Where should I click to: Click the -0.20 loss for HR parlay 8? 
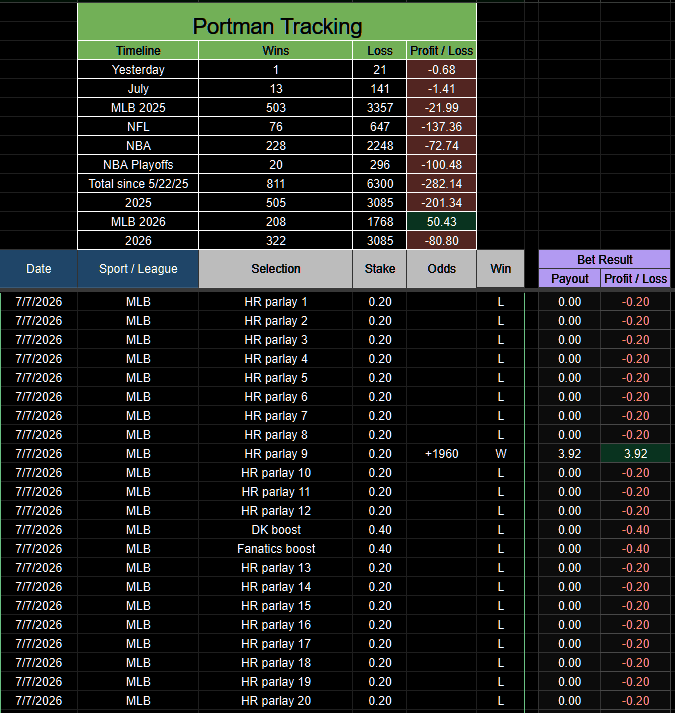tap(635, 435)
